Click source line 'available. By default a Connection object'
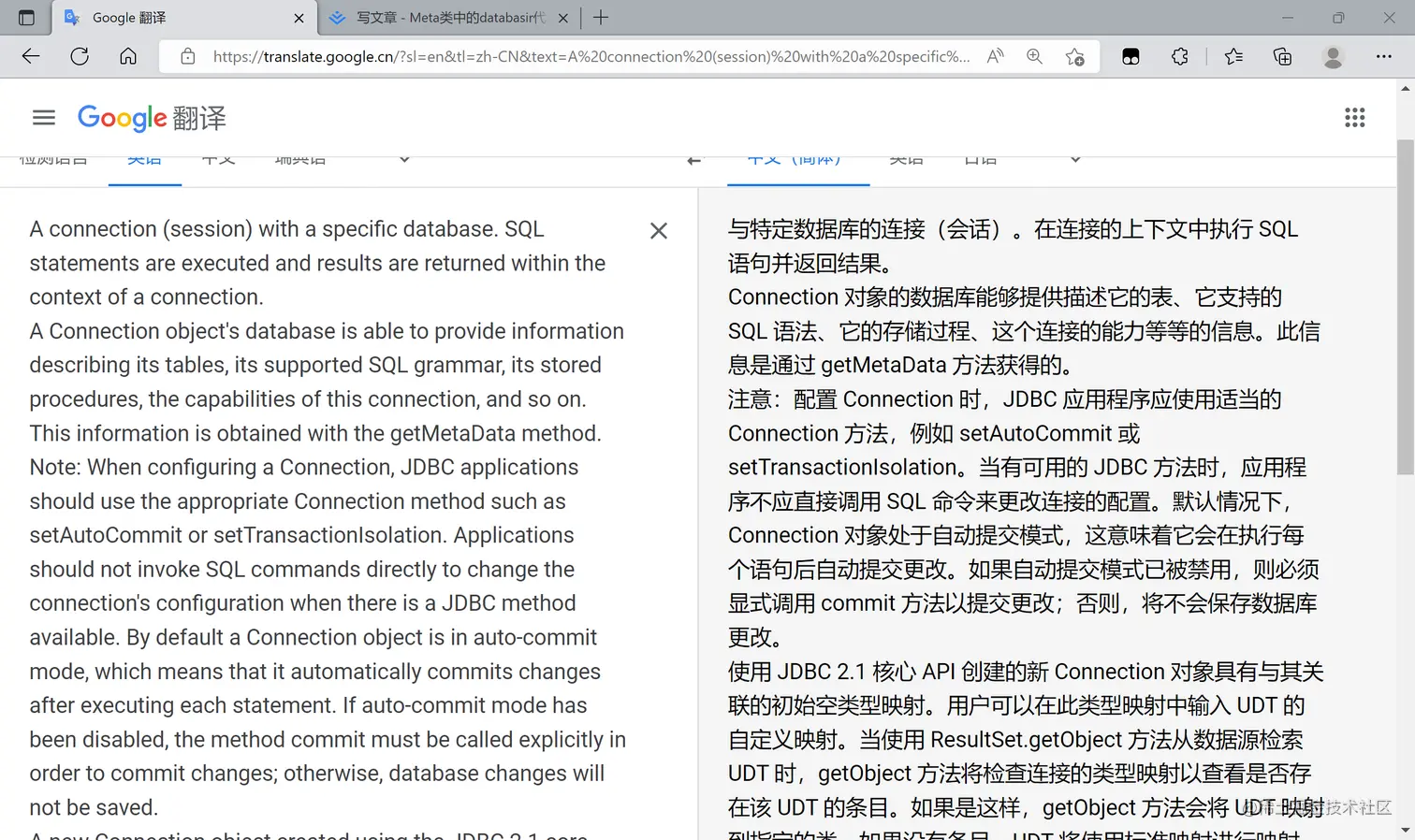Image resolution: width=1415 pixels, height=840 pixels. (x=313, y=637)
